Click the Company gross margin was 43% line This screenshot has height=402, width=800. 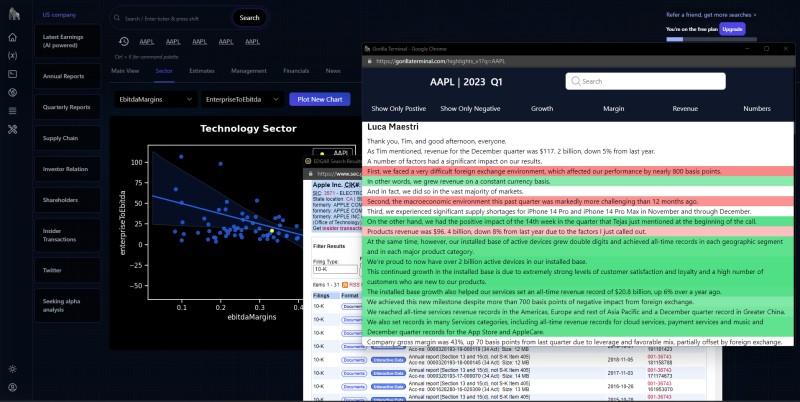click(x=574, y=342)
